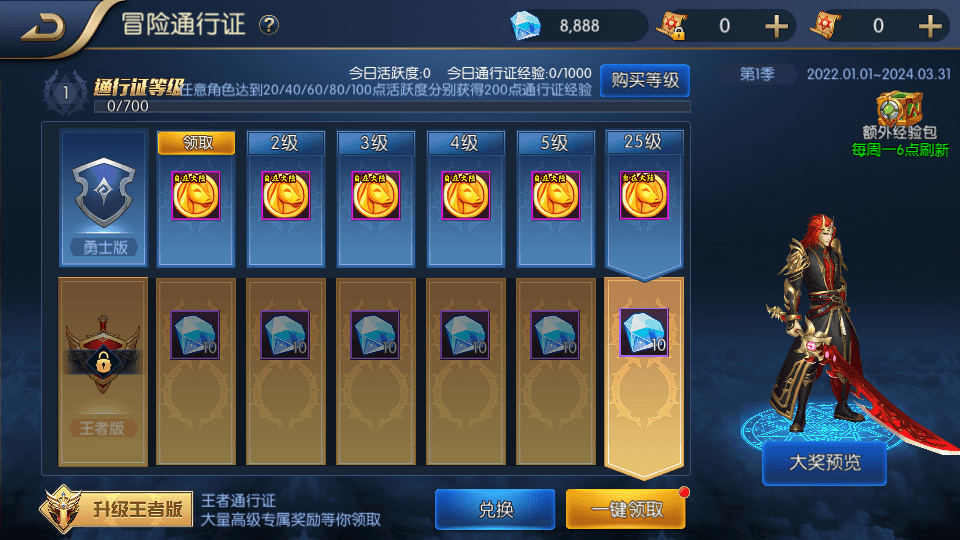Open the 大奖预览 grand prize preview
Screen dimensions: 960x540
[x=824, y=463]
